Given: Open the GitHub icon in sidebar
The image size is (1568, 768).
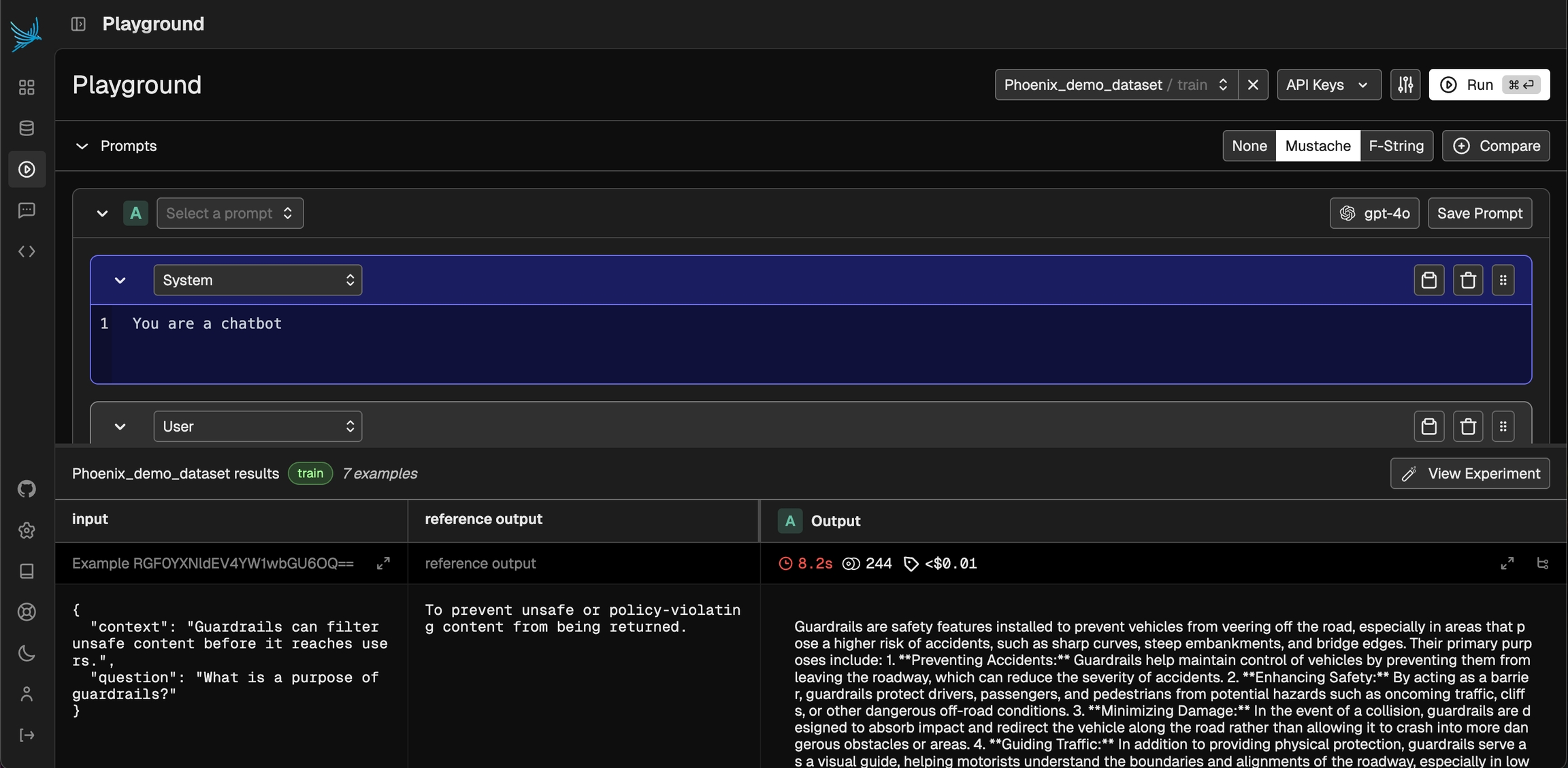Looking at the screenshot, I should (x=27, y=489).
